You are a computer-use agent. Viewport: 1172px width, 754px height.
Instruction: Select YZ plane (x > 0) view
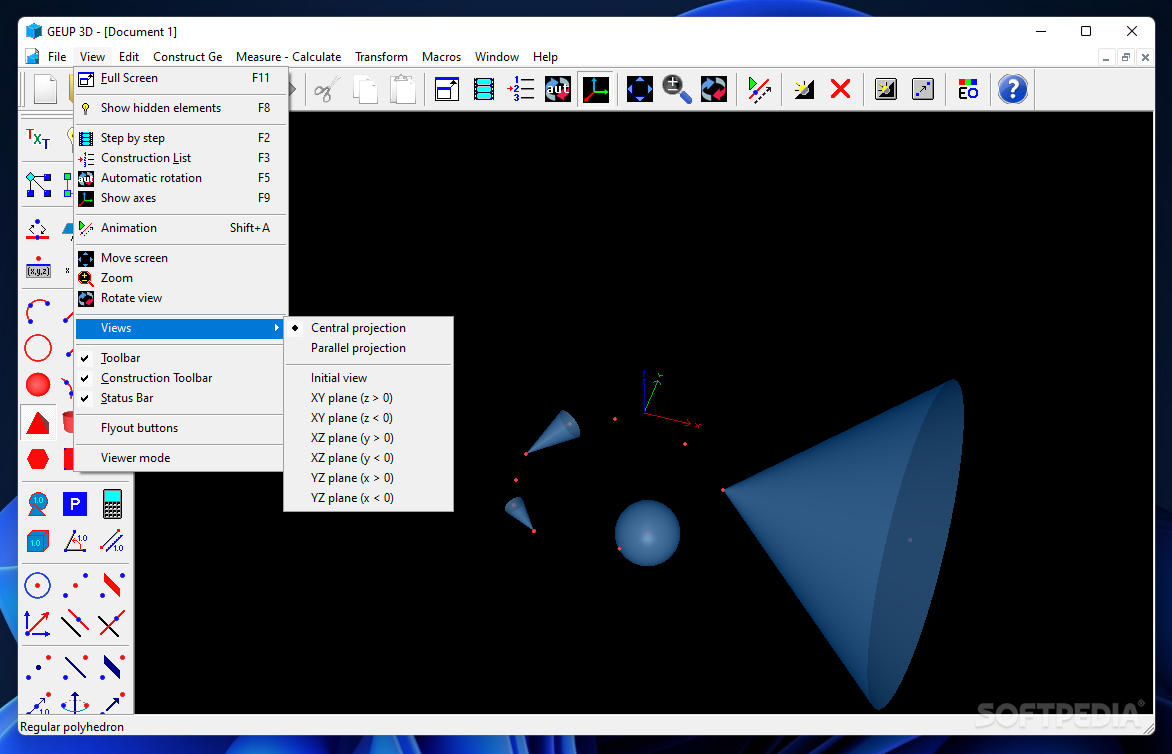(368, 478)
